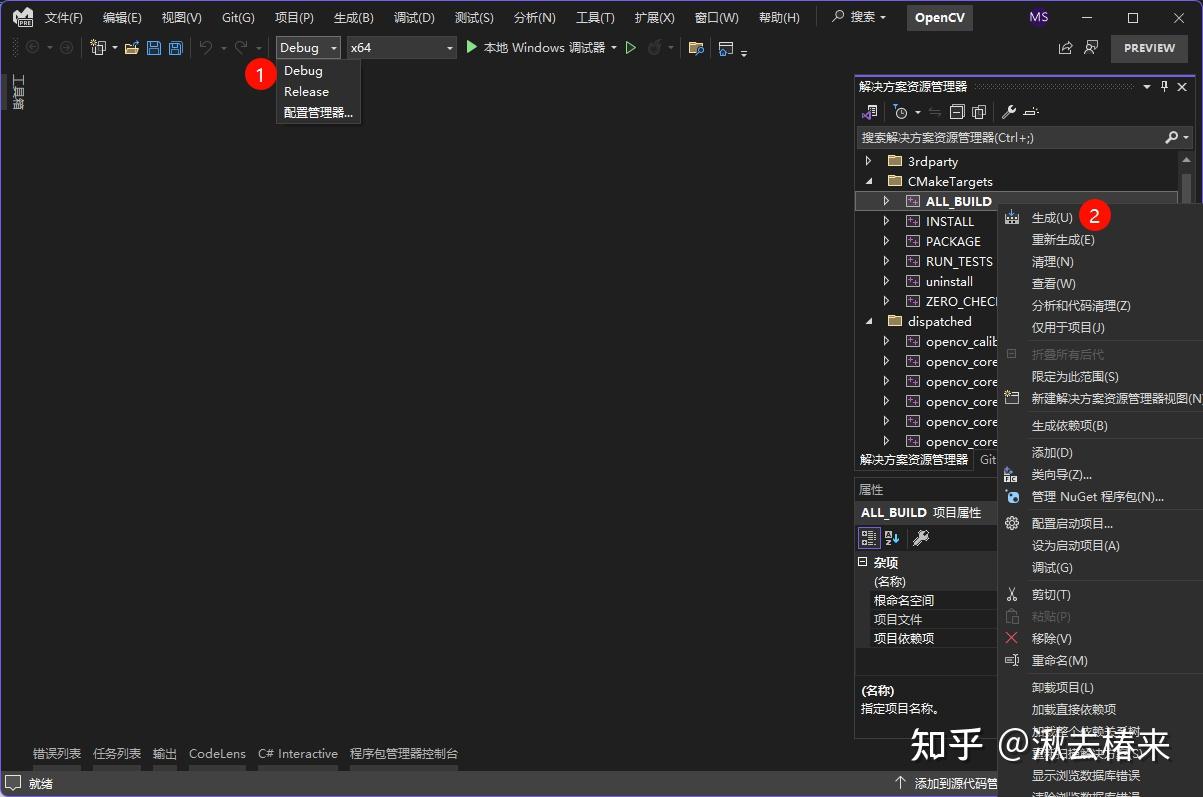Expand the INSTALL project node
The height and width of the screenshot is (797, 1203).
(x=885, y=221)
